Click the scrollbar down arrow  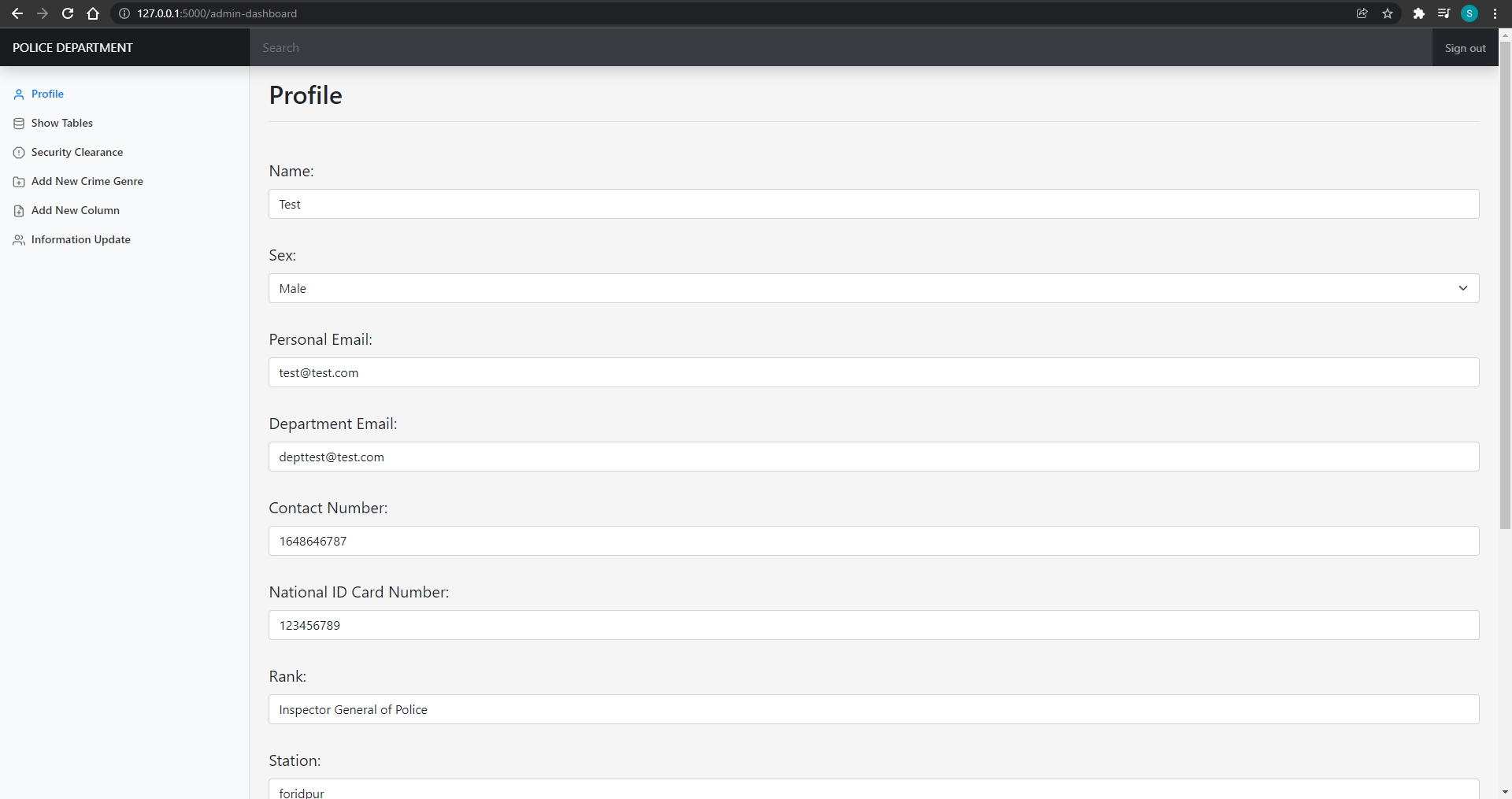[1505, 792]
